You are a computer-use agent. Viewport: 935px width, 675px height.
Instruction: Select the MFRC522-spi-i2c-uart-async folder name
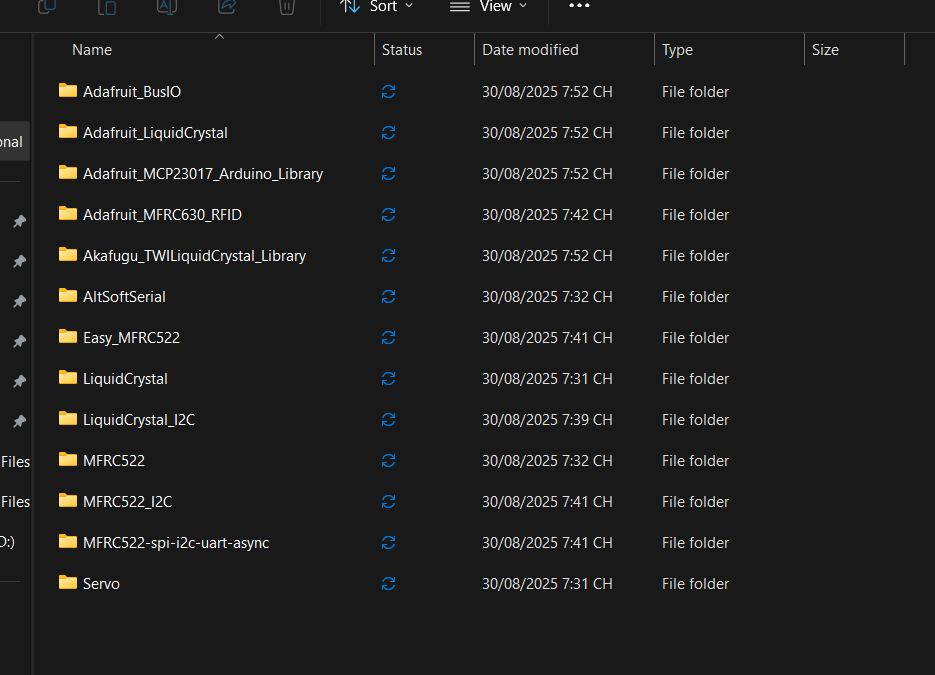tap(176, 543)
